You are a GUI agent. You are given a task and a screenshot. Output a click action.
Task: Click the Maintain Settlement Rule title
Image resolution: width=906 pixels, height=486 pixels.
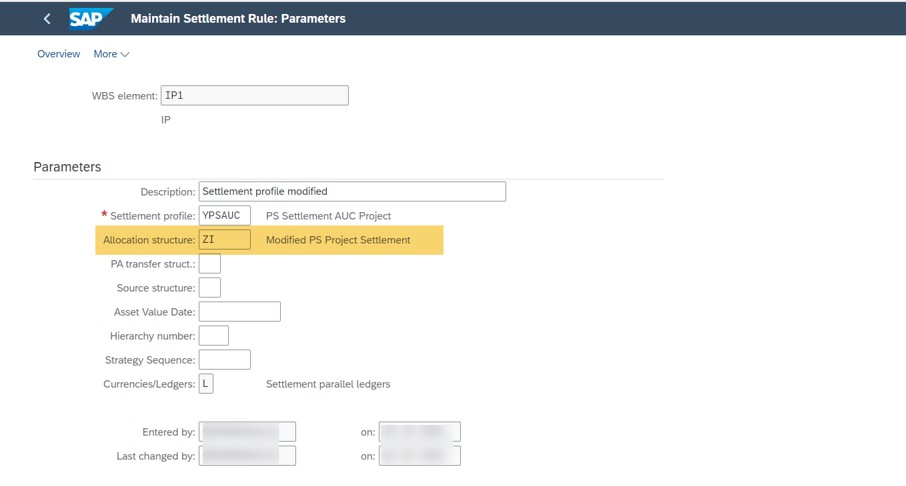[238, 19]
